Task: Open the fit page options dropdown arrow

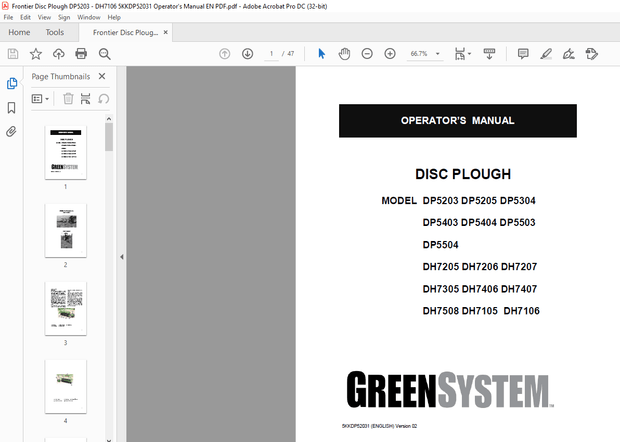Action: point(469,53)
